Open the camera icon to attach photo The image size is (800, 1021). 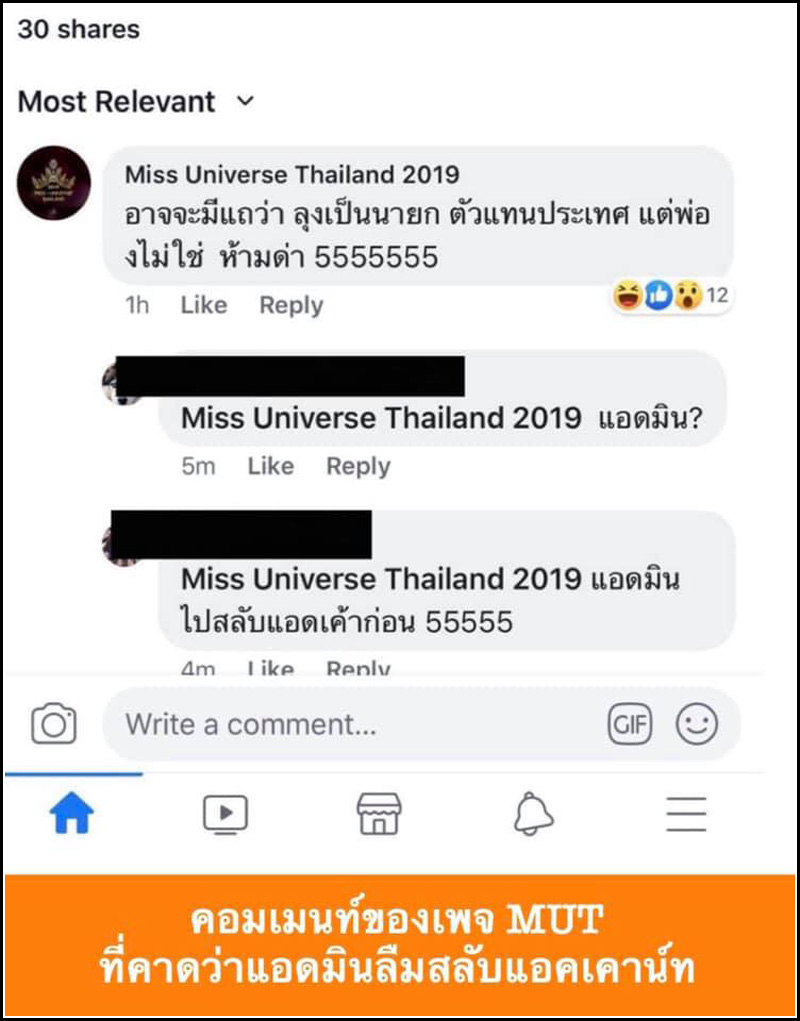[x=54, y=723]
